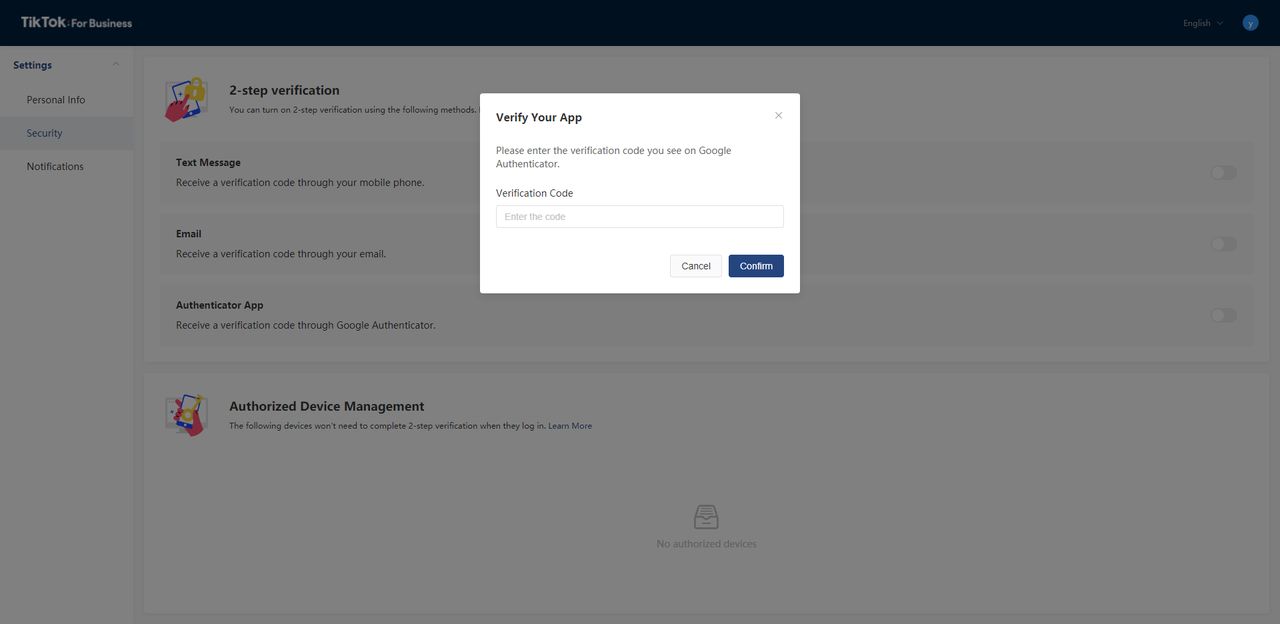This screenshot has width=1280, height=624.
Task: Toggle the Text Message verification switch
Action: click(1223, 173)
